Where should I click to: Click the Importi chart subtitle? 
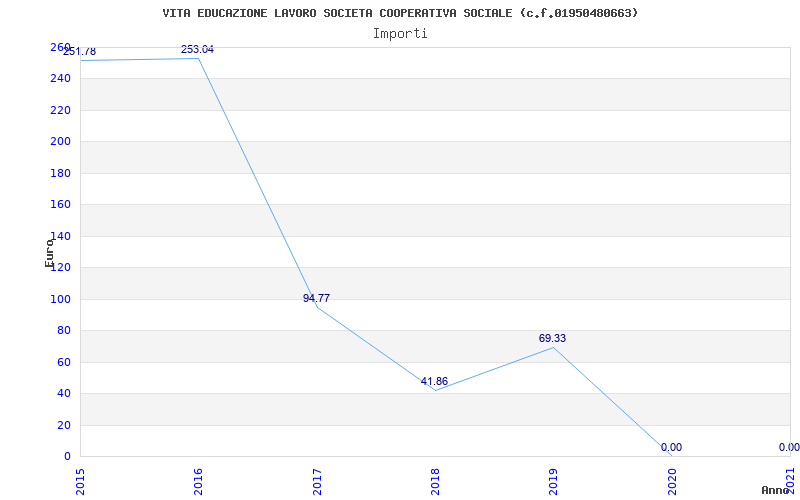400,34
